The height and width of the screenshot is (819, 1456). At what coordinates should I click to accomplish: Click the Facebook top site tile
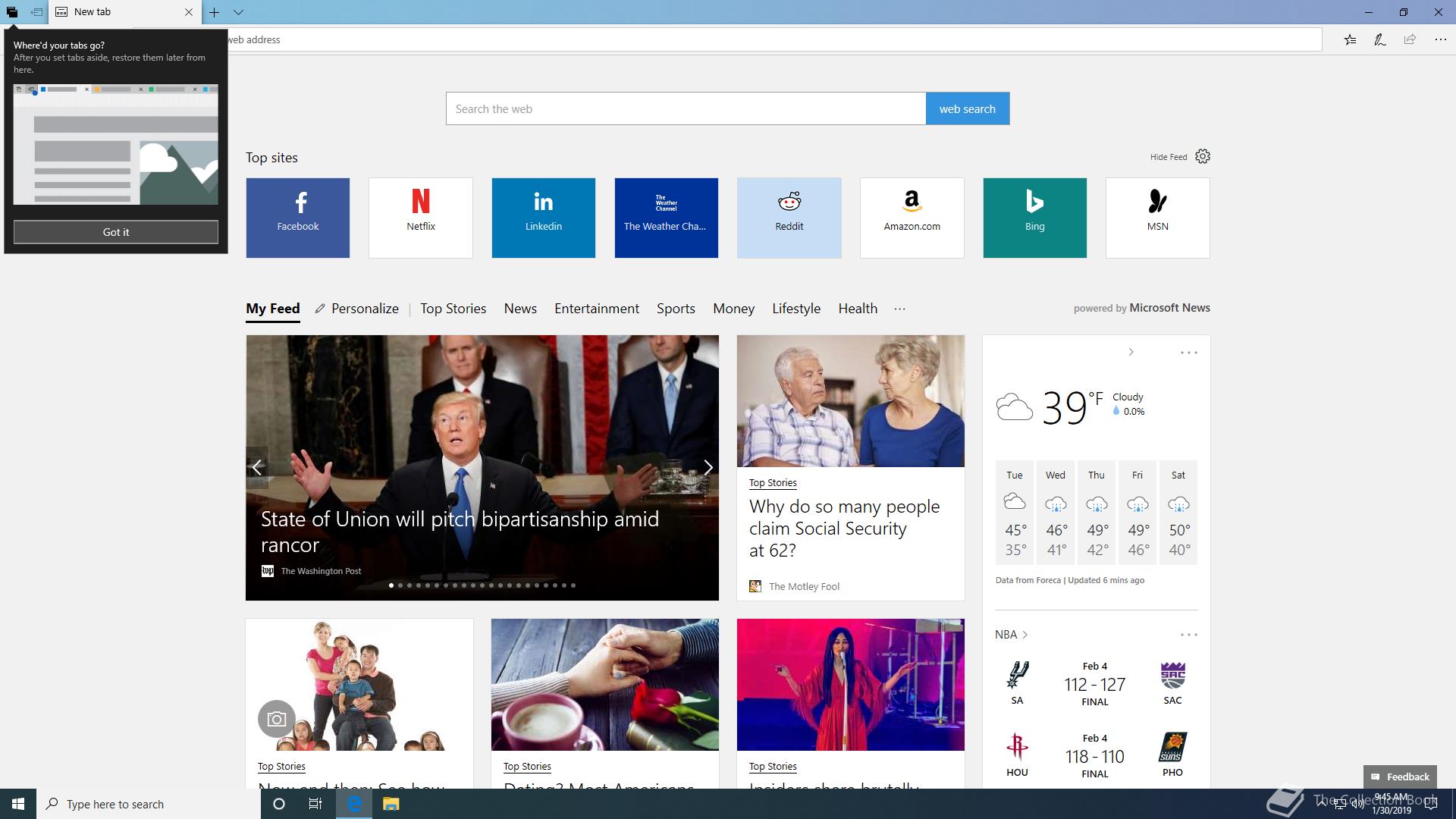tap(297, 218)
